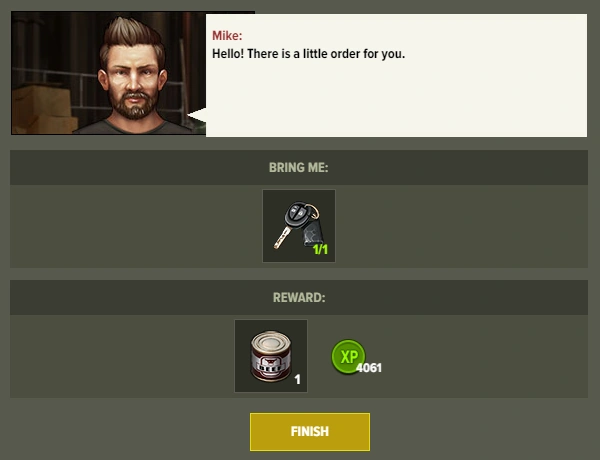Click the speech bubble pointer arrow

click(196, 115)
